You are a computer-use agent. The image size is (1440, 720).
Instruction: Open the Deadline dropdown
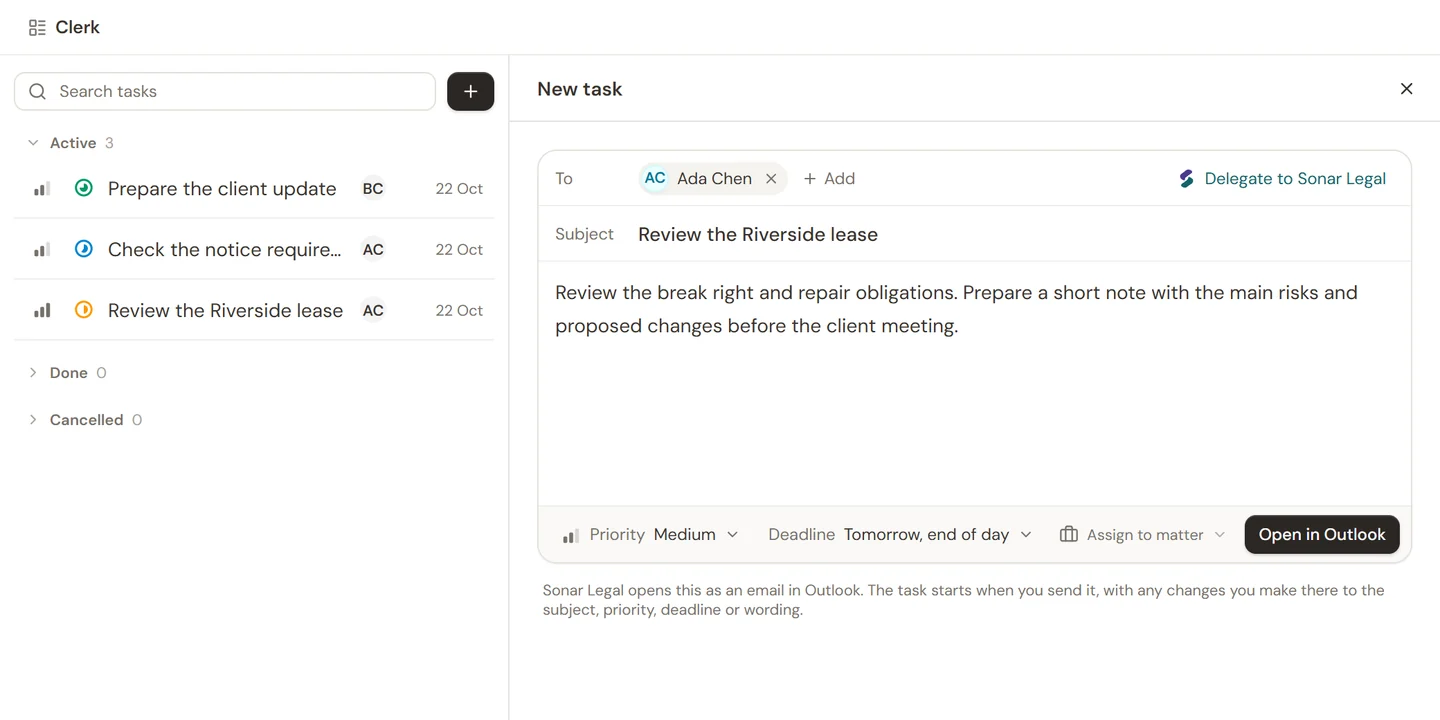click(900, 534)
